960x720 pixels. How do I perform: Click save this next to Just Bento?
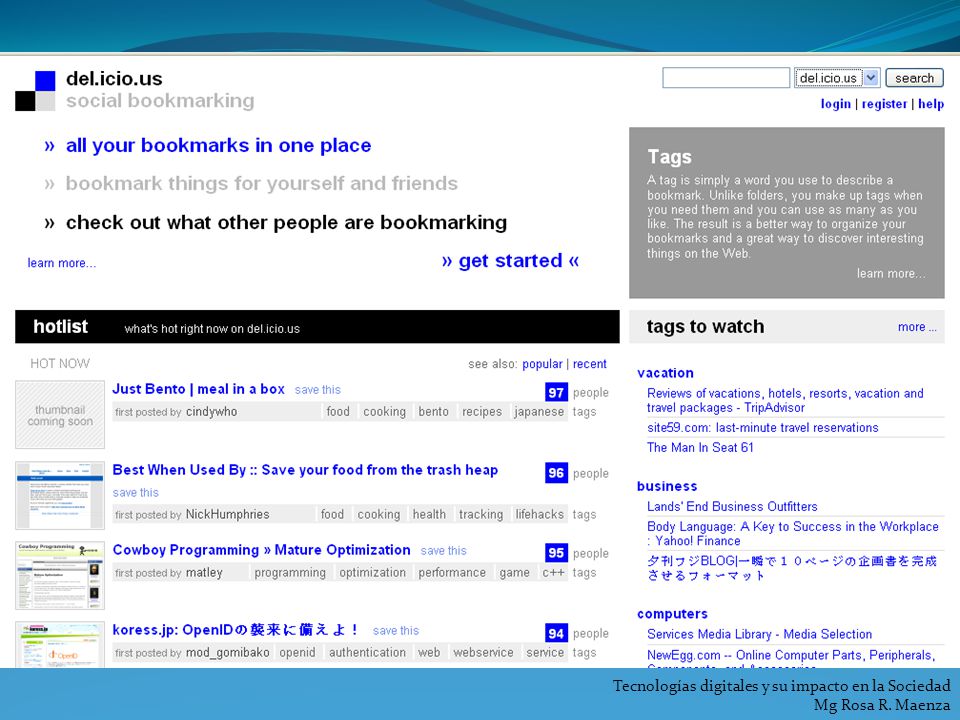(x=318, y=390)
